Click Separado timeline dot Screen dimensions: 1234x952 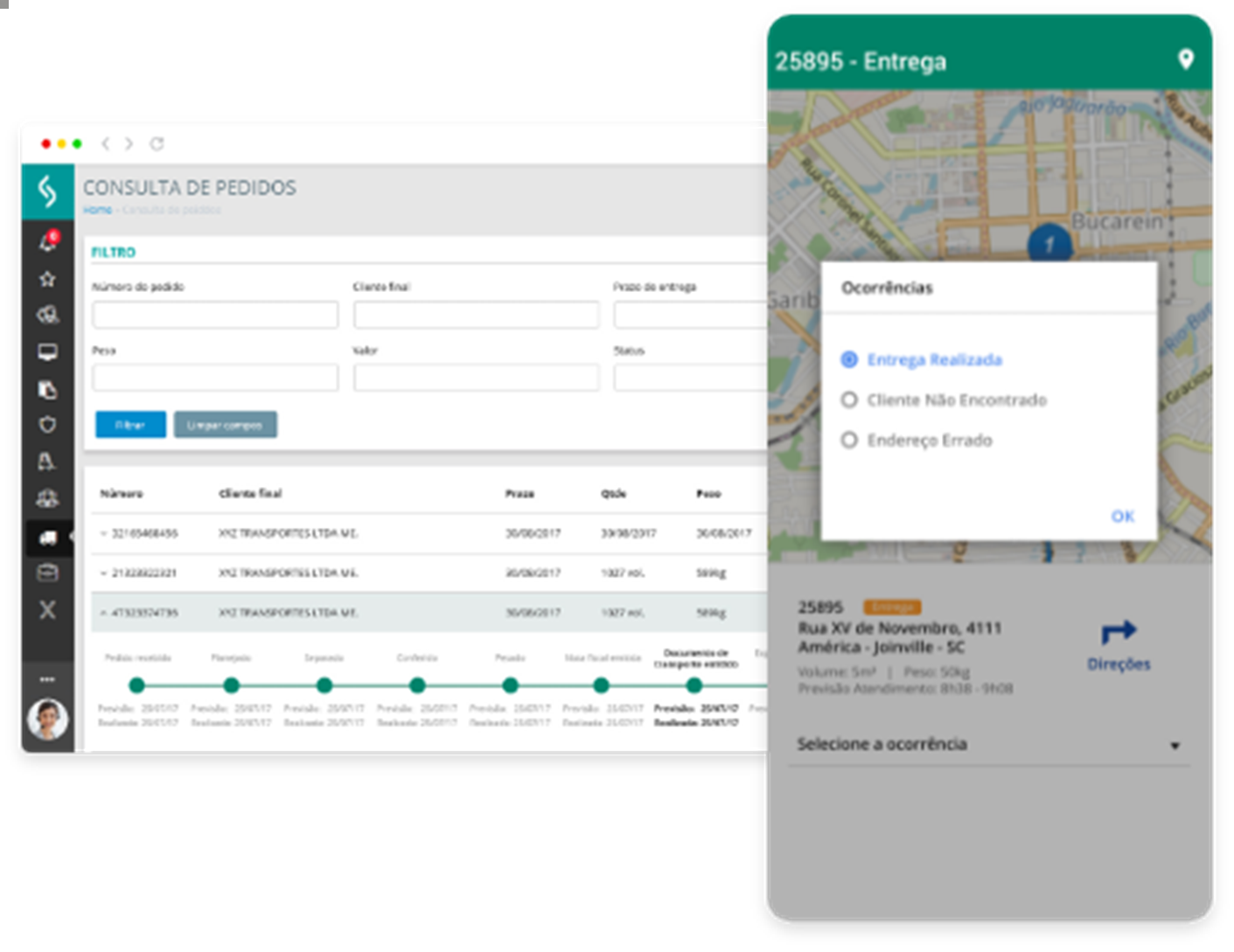pyautogui.click(x=324, y=685)
